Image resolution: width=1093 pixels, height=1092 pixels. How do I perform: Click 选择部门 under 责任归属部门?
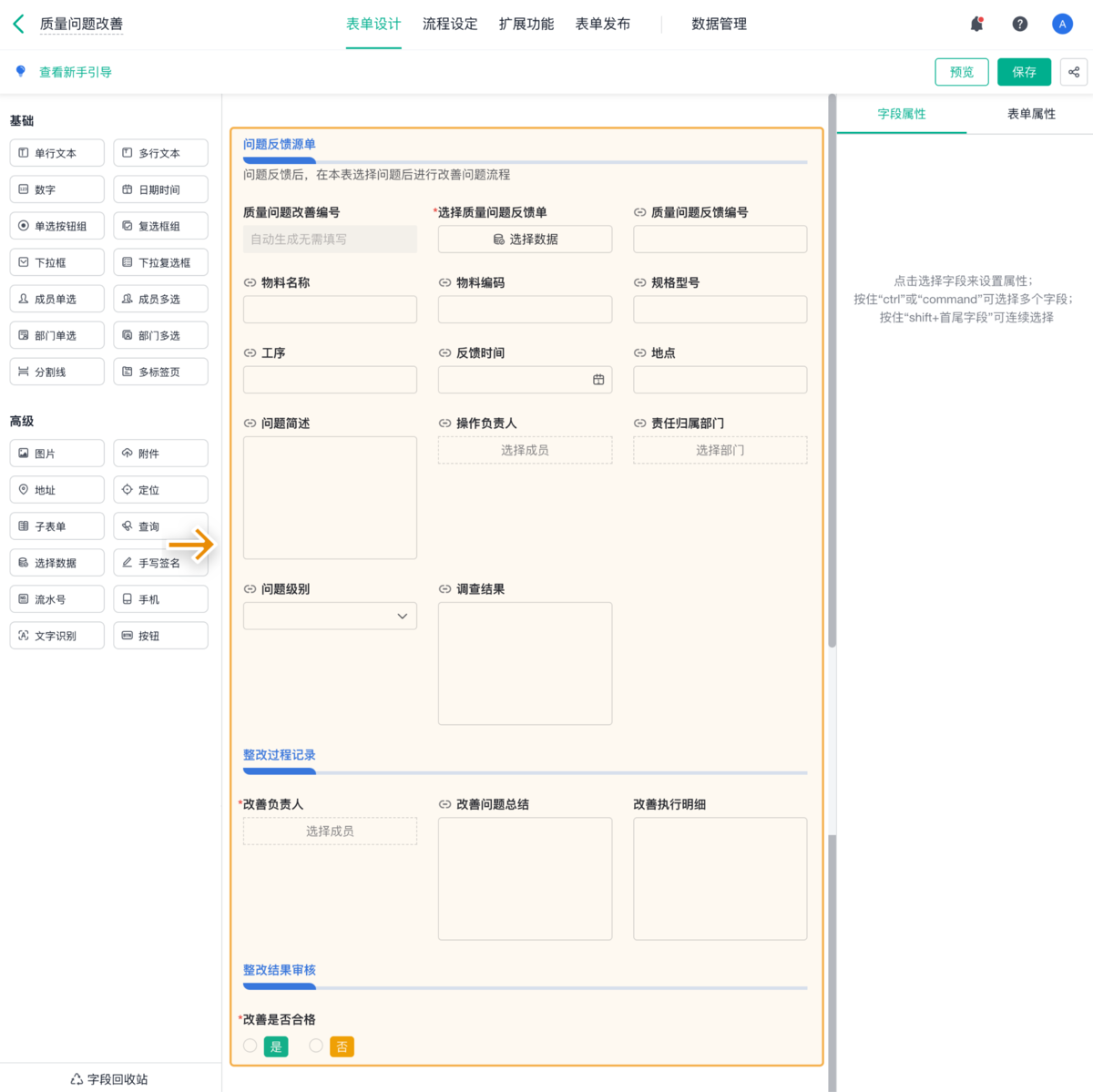point(720,450)
